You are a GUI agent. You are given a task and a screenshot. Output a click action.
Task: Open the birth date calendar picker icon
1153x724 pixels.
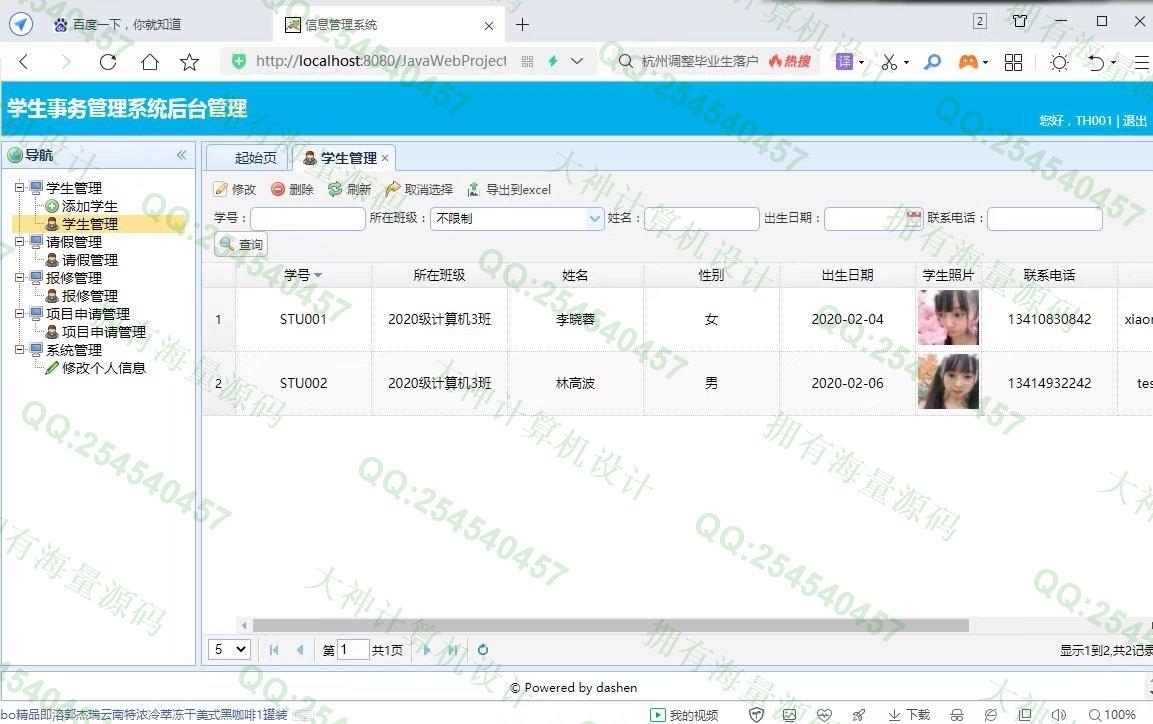pyautogui.click(x=913, y=218)
